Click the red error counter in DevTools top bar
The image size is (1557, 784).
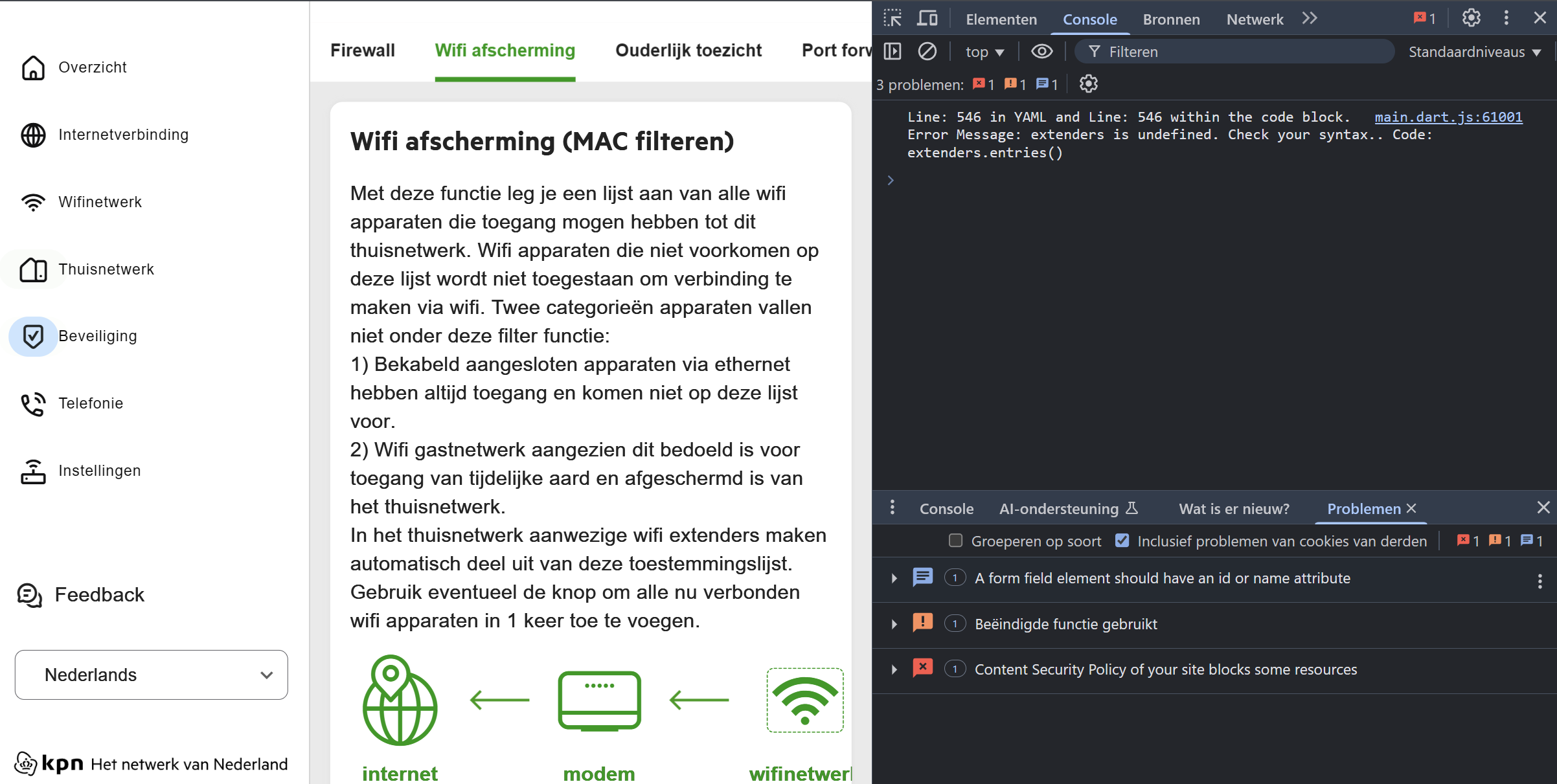(1425, 19)
